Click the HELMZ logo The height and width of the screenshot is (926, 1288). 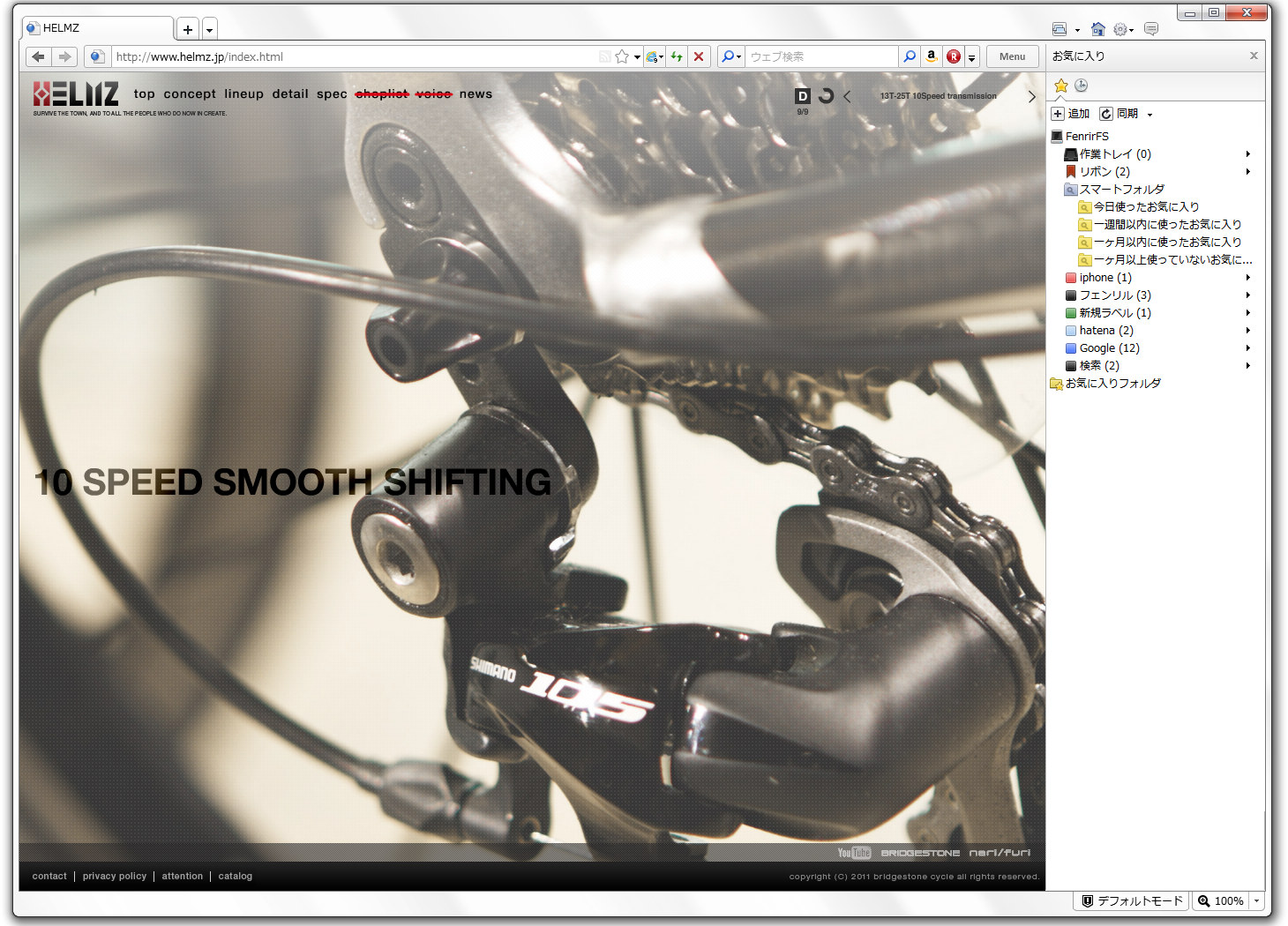(76, 94)
